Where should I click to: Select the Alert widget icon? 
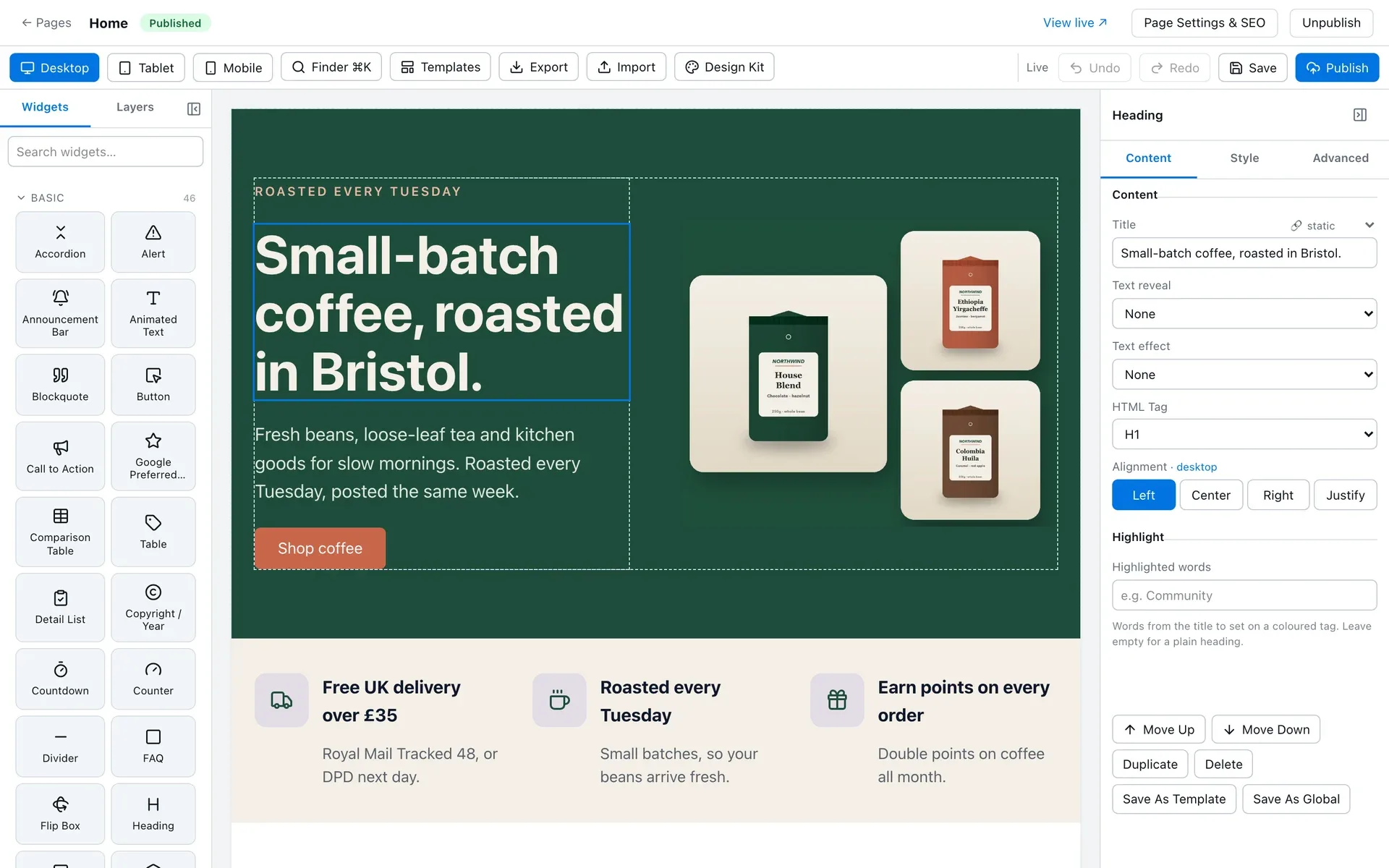[153, 233]
